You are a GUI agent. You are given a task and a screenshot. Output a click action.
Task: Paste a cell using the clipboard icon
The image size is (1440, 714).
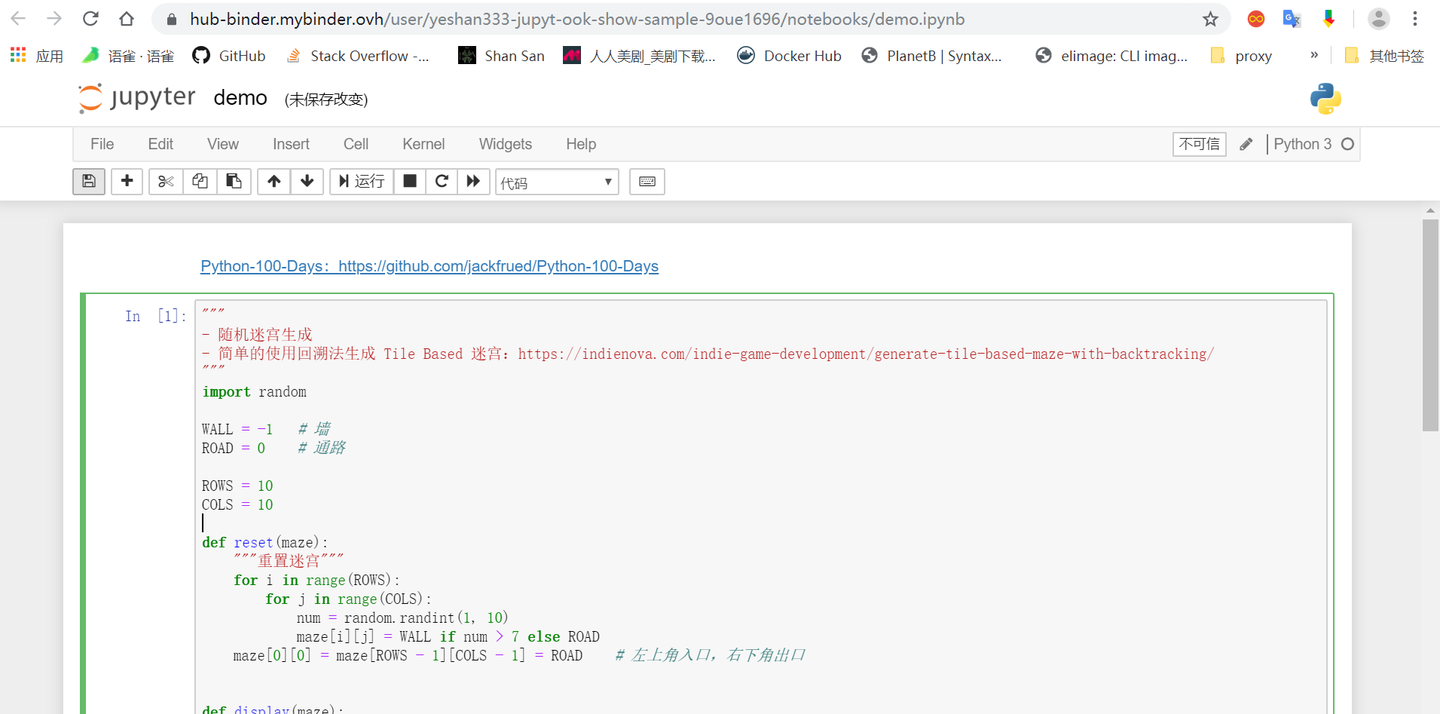tap(235, 181)
